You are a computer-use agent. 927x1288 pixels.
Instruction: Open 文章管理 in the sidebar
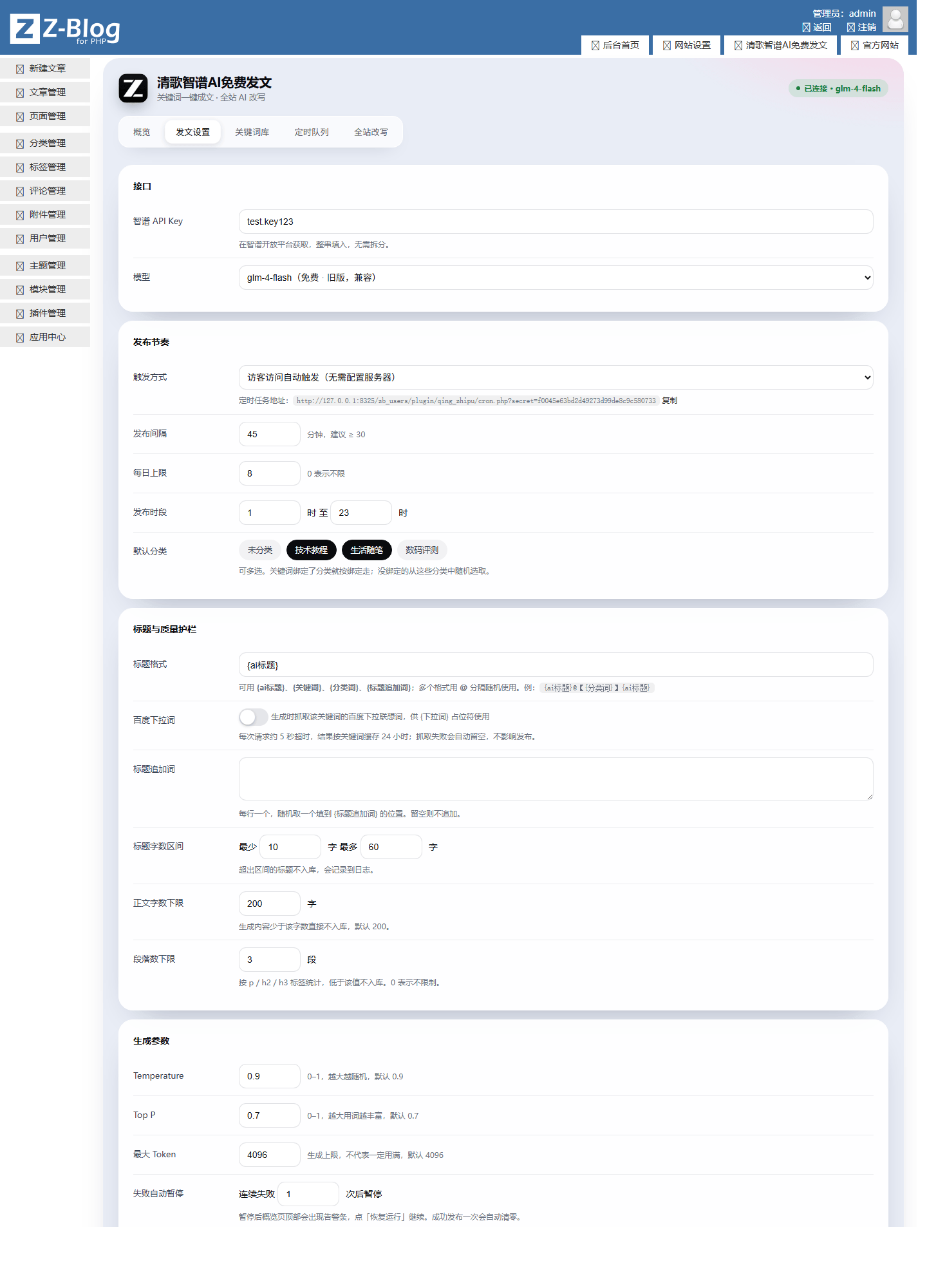pyautogui.click(x=45, y=93)
